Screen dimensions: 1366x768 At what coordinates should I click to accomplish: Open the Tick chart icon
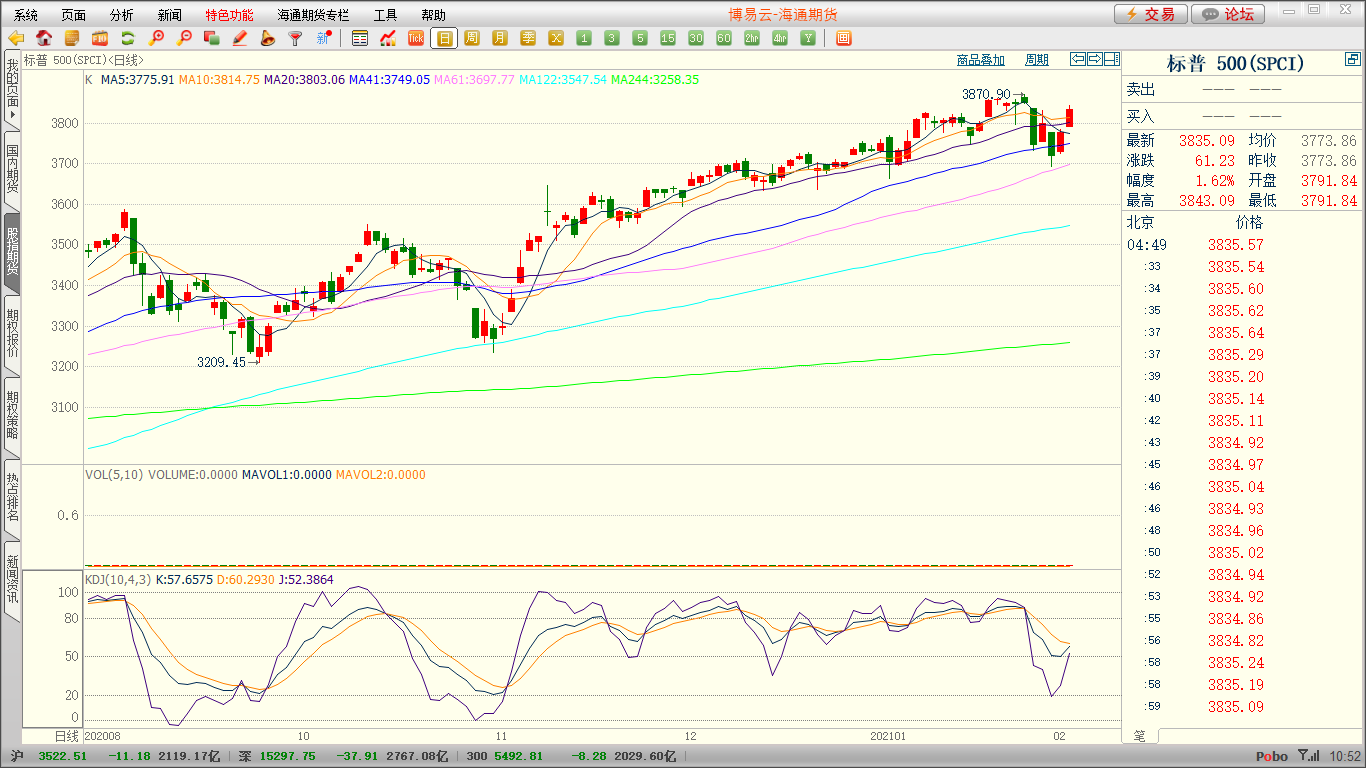pyautogui.click(x=416, y=38)
